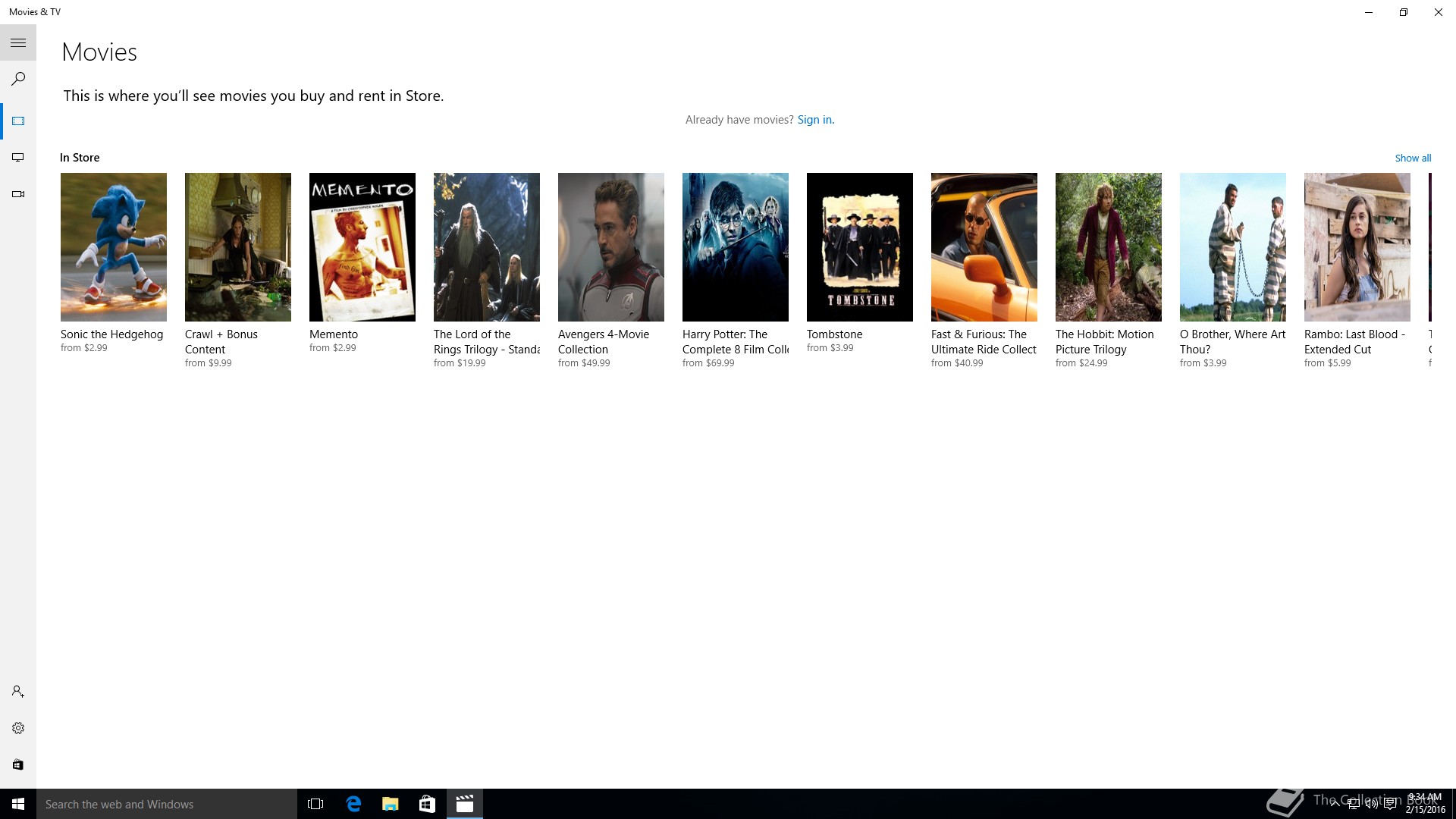Open the Memento movie poster
The width and height of the screenshot is (1456, 819).
coord(362,247)
